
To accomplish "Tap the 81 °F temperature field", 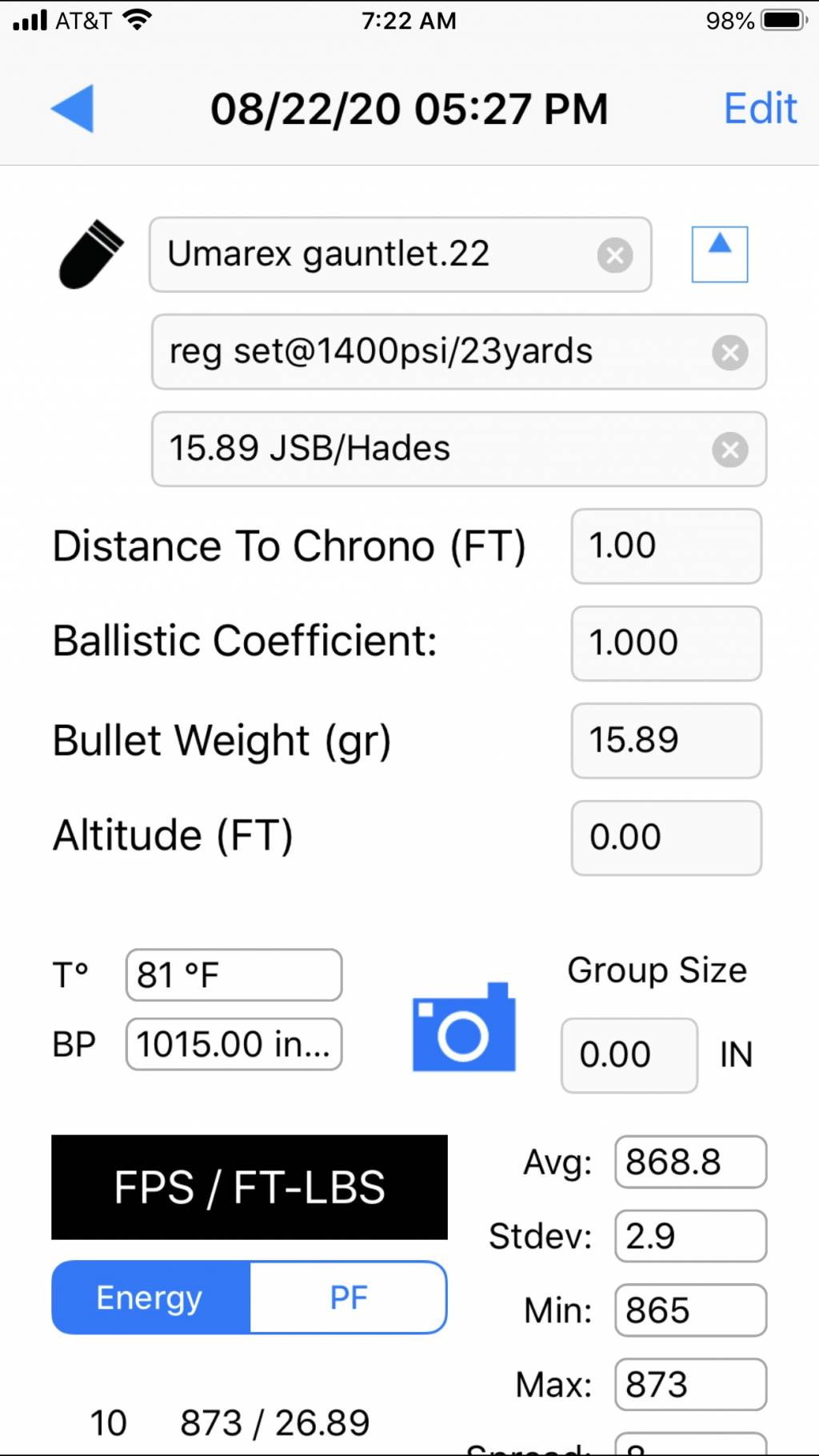I will (234, 975).
